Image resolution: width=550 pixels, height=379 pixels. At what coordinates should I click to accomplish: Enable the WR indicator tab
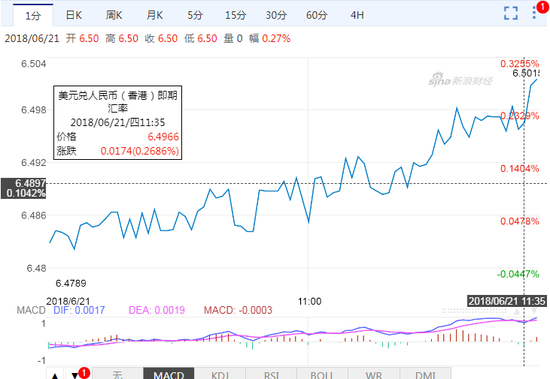(x=374, y=374)
